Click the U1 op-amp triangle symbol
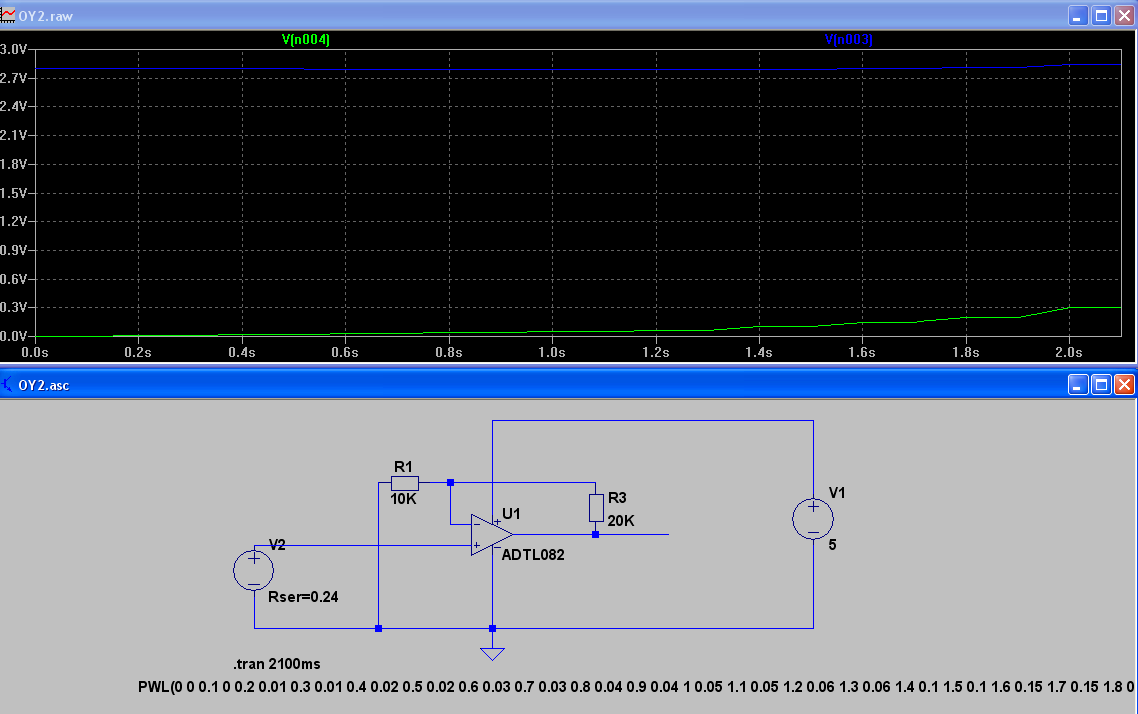Image resolution: width=1138 pixels, height=714 pixels. point(491,535)
